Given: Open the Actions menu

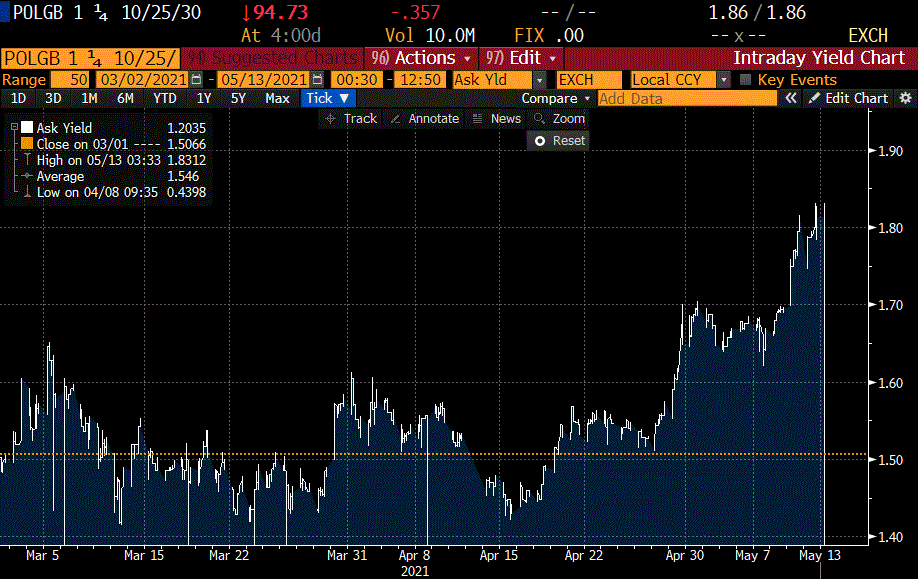Looking at the screenshot, I should click(x=421, y=58).
